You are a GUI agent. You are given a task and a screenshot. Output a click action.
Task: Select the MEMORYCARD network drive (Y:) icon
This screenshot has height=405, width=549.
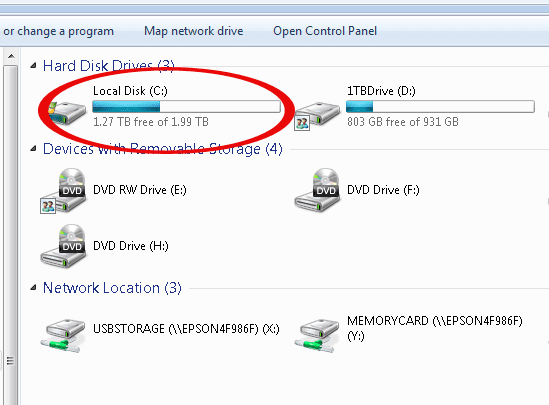click(x=317, y=335)
